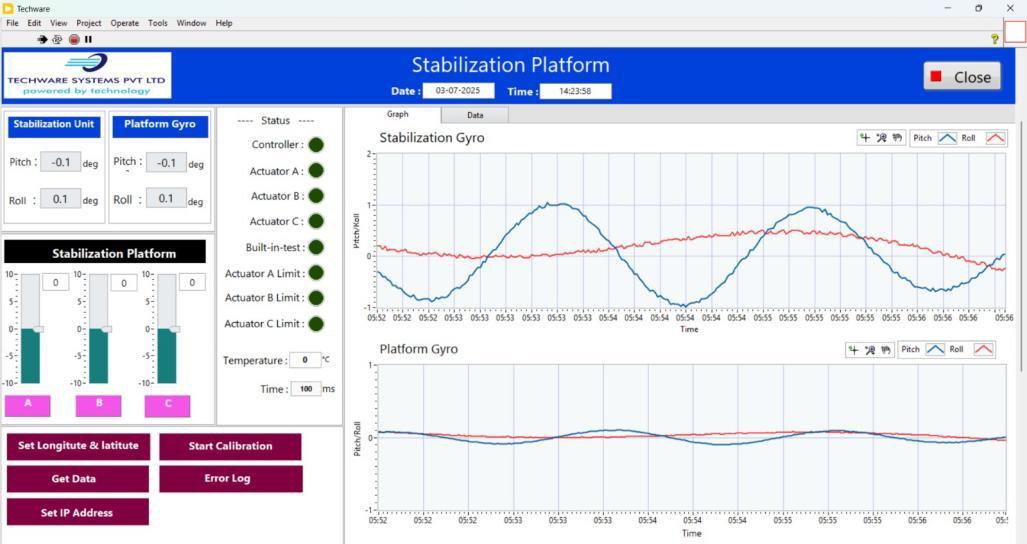The width and height of the screenshot is (1027, 544).
Task: Click the Stabilization Unit Pitch value field
Action: pos(61,162)
